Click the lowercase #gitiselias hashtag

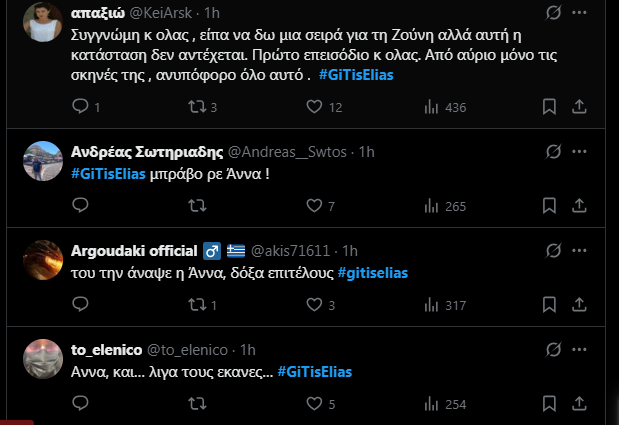372,272
